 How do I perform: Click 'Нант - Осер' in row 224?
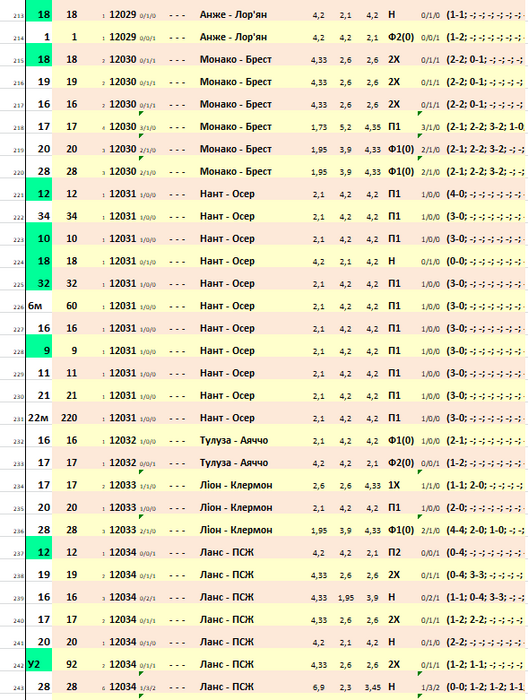tap(227, 261)
